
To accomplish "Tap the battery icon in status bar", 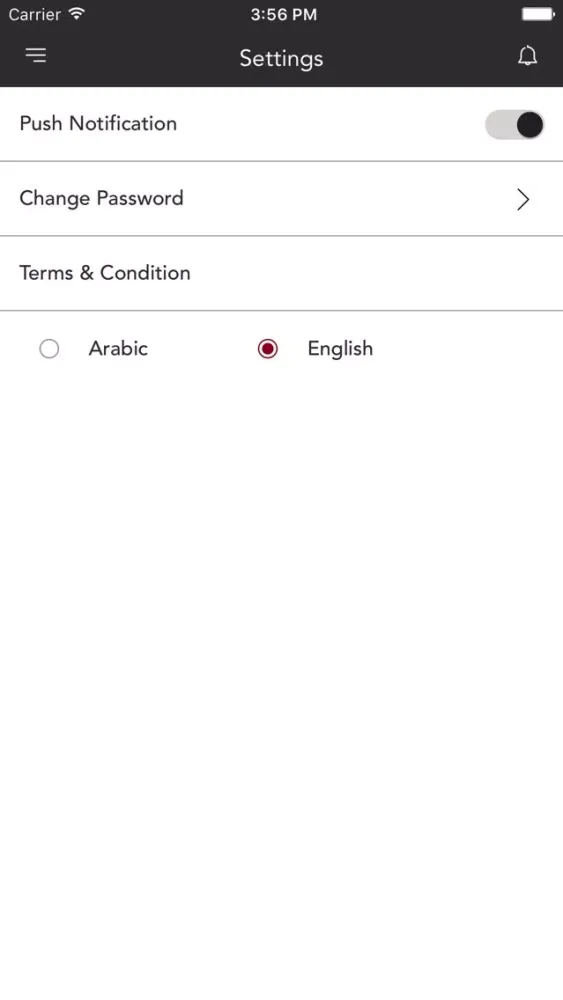I will point(538,14).
